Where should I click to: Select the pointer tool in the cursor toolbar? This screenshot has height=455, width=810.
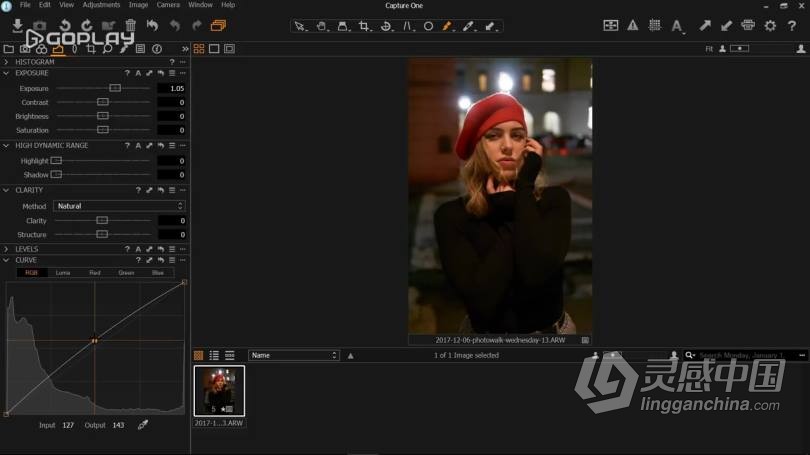[299, 26]
